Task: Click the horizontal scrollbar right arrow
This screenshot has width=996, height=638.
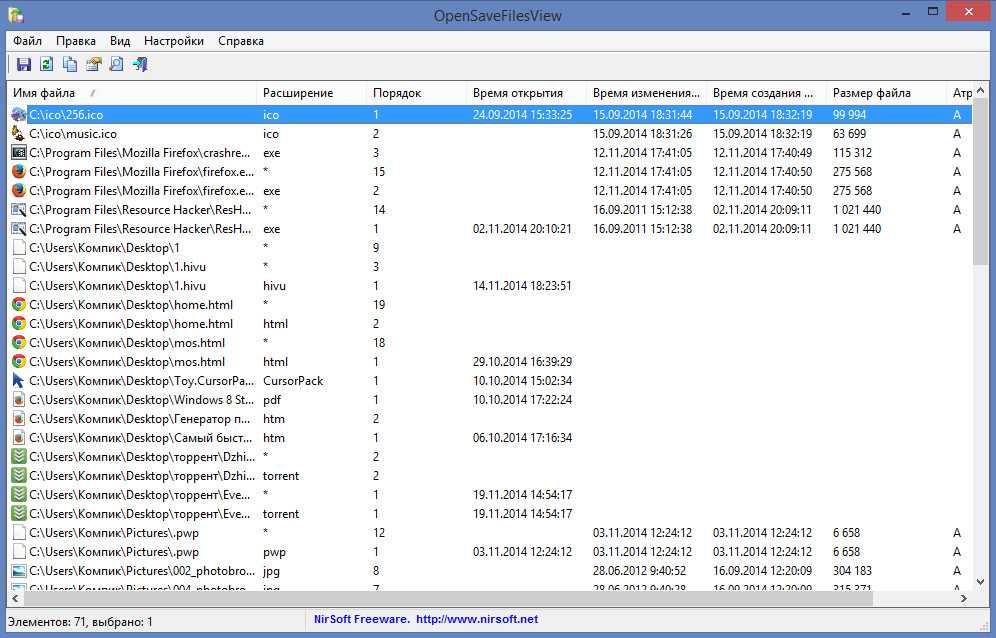Action: 963,598
